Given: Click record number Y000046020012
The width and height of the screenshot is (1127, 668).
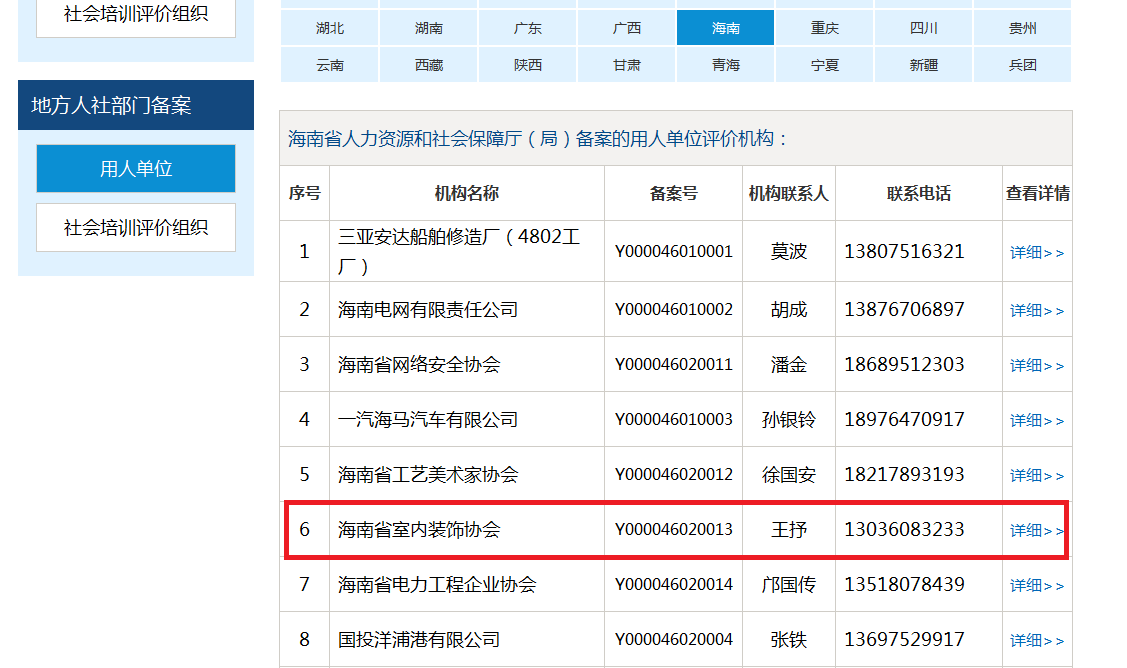Looking at the screenshot, I should 673,475.
